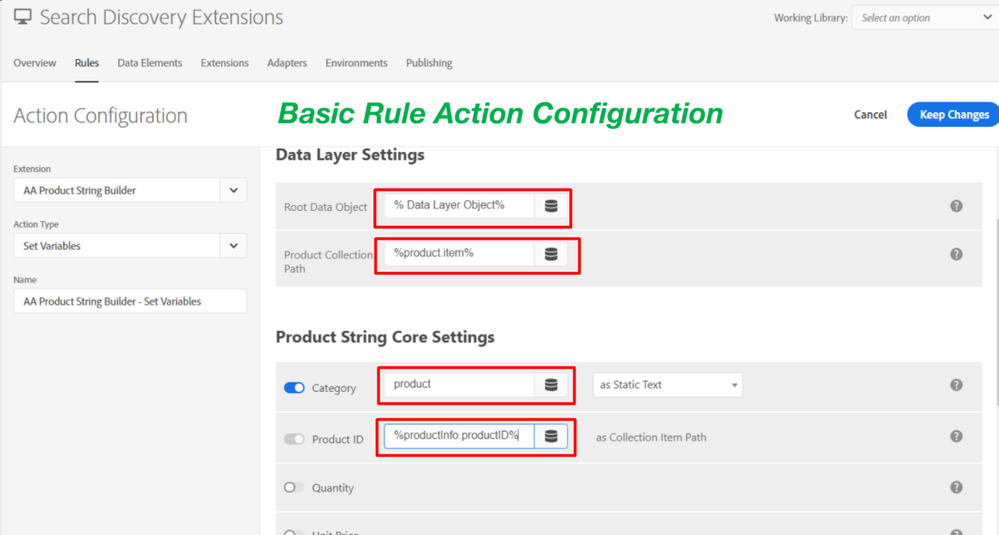Cancel the action configuration

(x=870, y=115)
